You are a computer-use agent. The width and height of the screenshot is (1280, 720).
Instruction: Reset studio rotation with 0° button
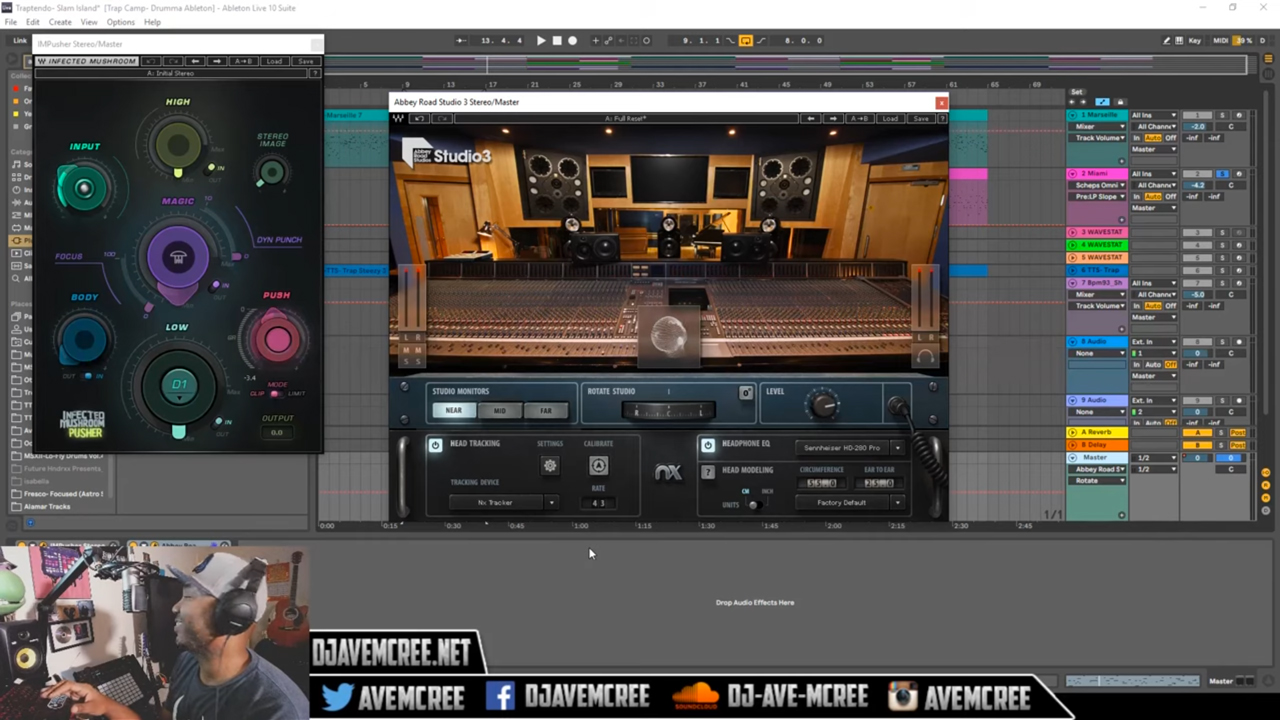(746, 393)
